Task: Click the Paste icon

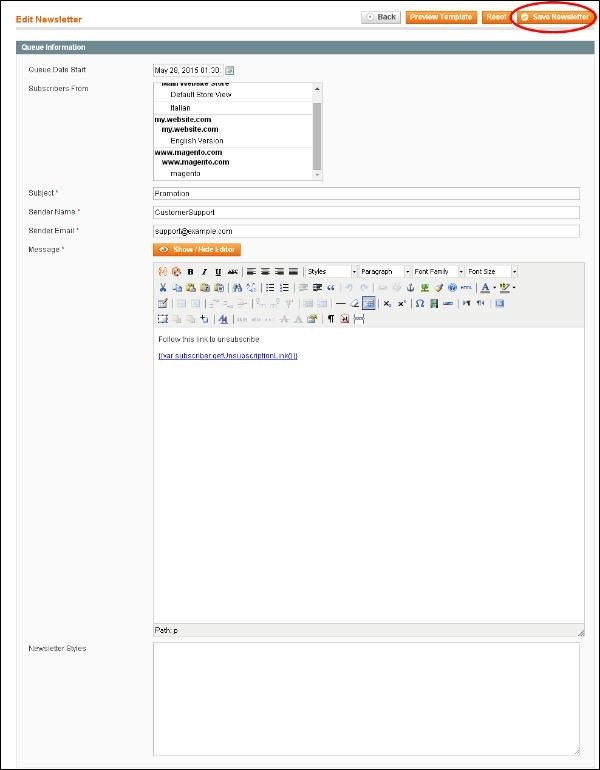Action: (x=191, y=288)
